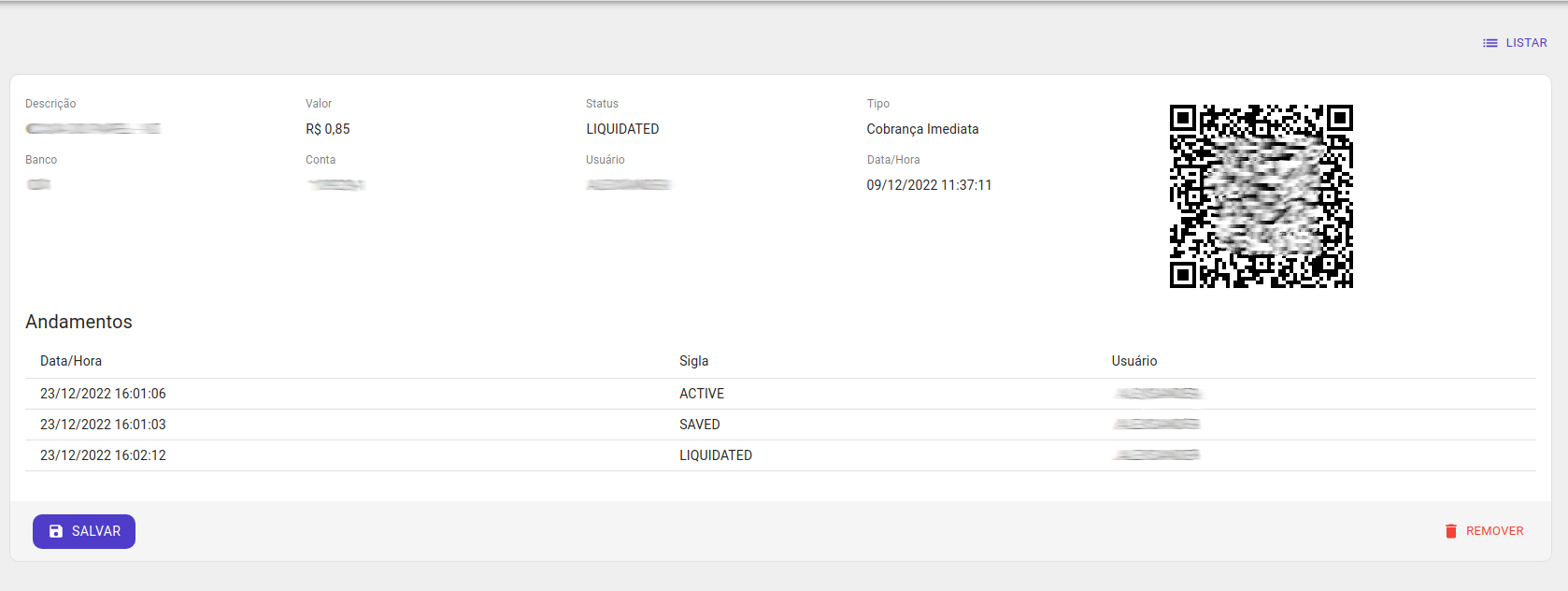Click the blurred user in SAVED row

pos(1157,425)
